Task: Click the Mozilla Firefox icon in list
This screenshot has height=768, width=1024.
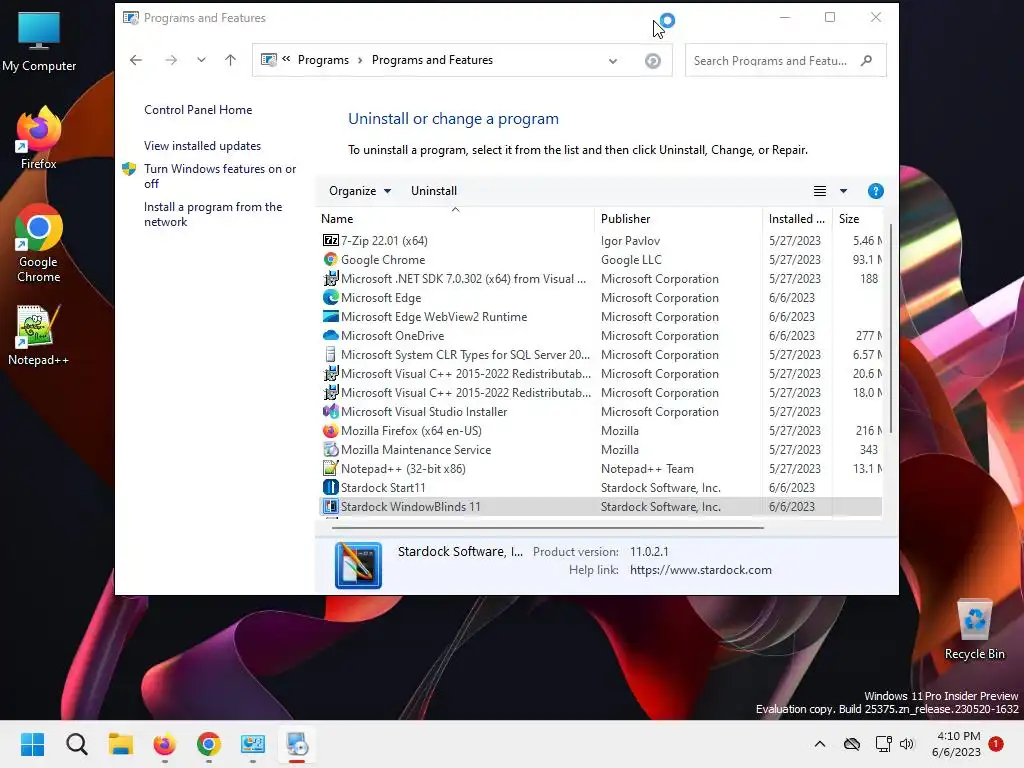Action: (330, 430)
